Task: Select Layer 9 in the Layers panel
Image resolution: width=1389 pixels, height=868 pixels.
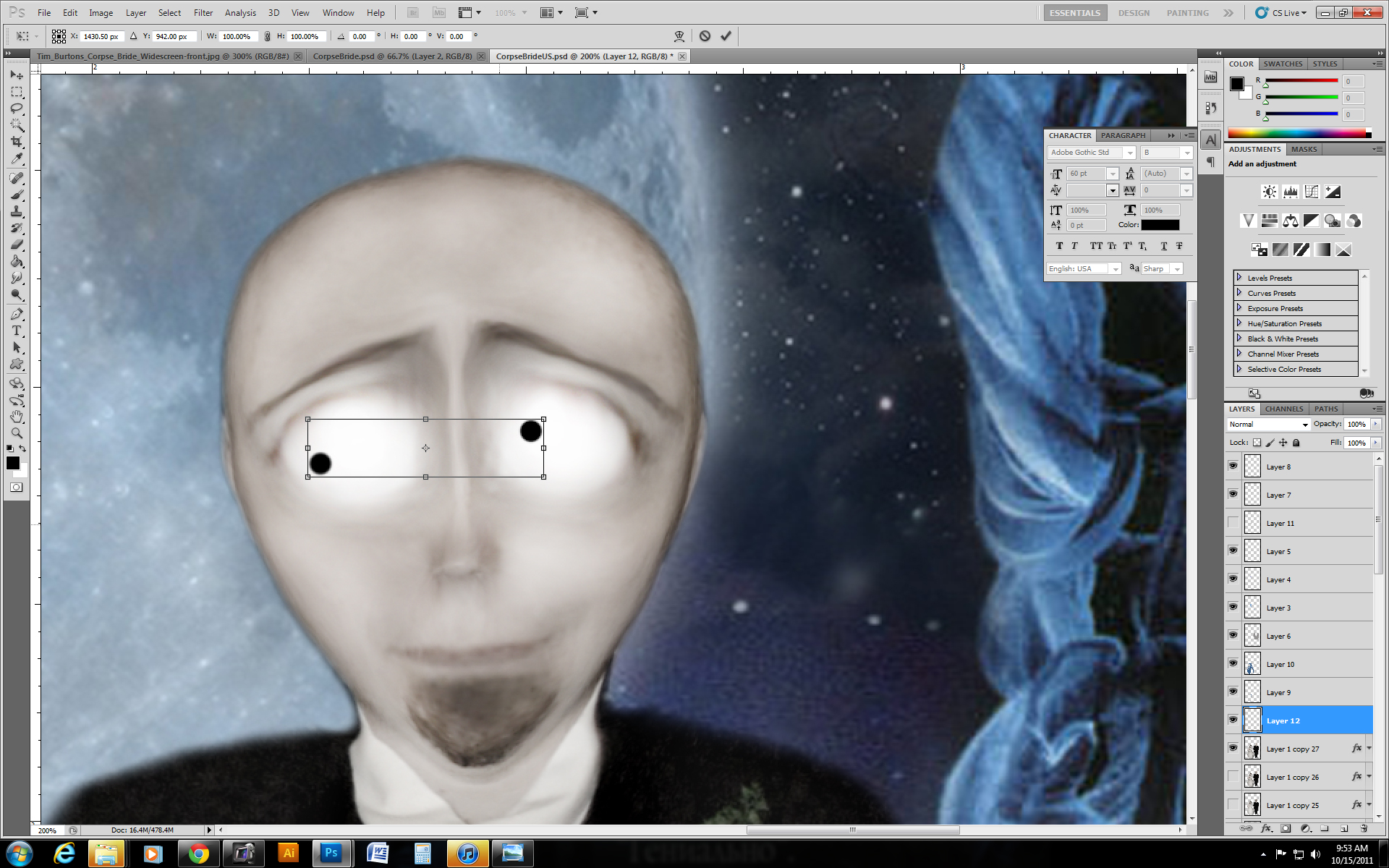Action: click(x=1308, y=692)
